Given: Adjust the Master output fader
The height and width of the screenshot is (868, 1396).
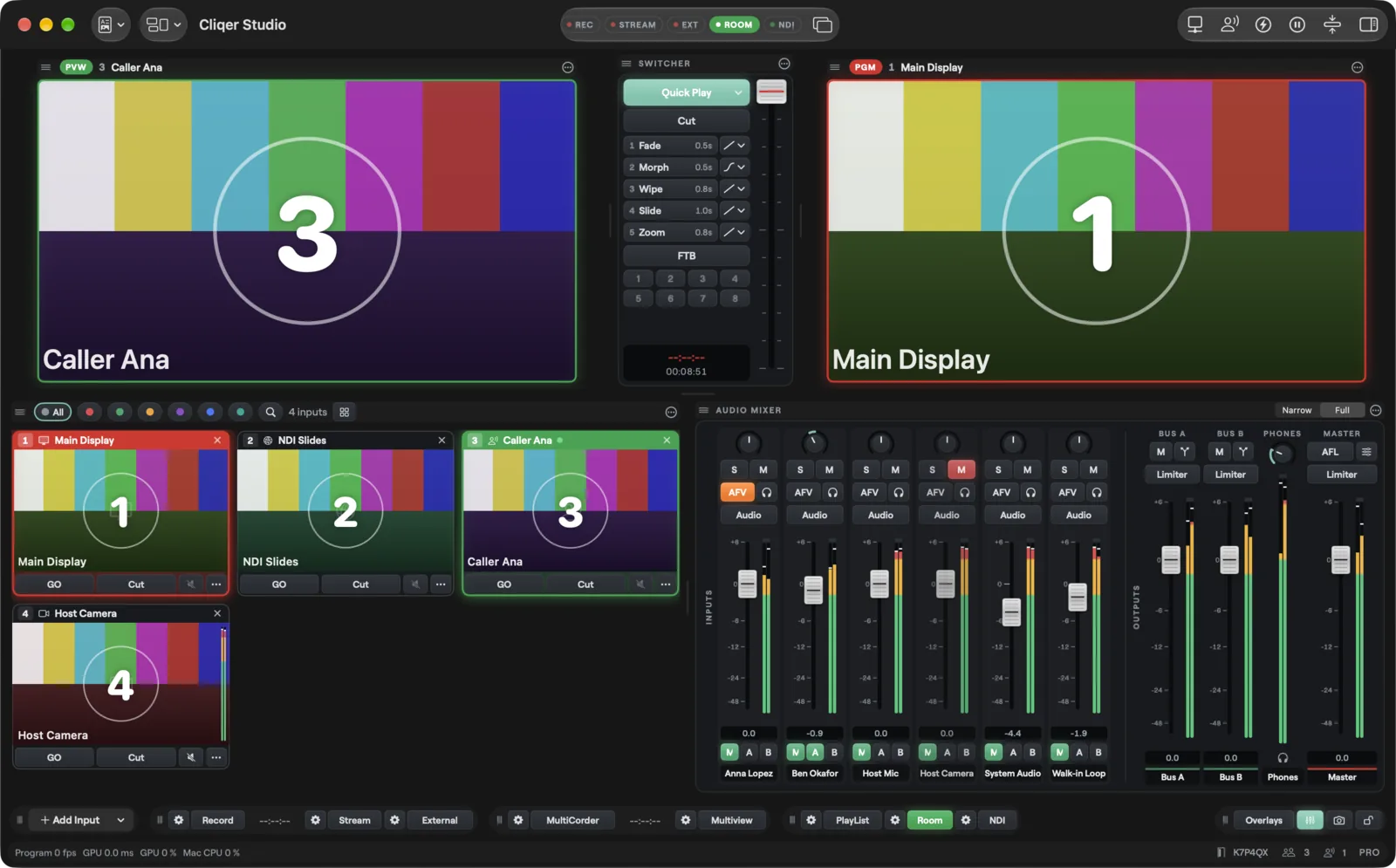Looking at the screenshot, I should click(x=1340, y=559).
